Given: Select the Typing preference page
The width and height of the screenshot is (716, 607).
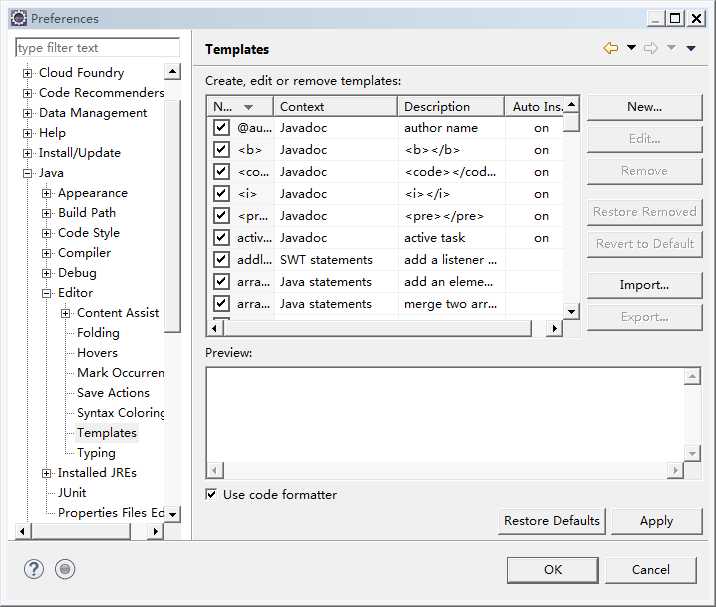Looking at the screenshot, I should tap(96, 453).
